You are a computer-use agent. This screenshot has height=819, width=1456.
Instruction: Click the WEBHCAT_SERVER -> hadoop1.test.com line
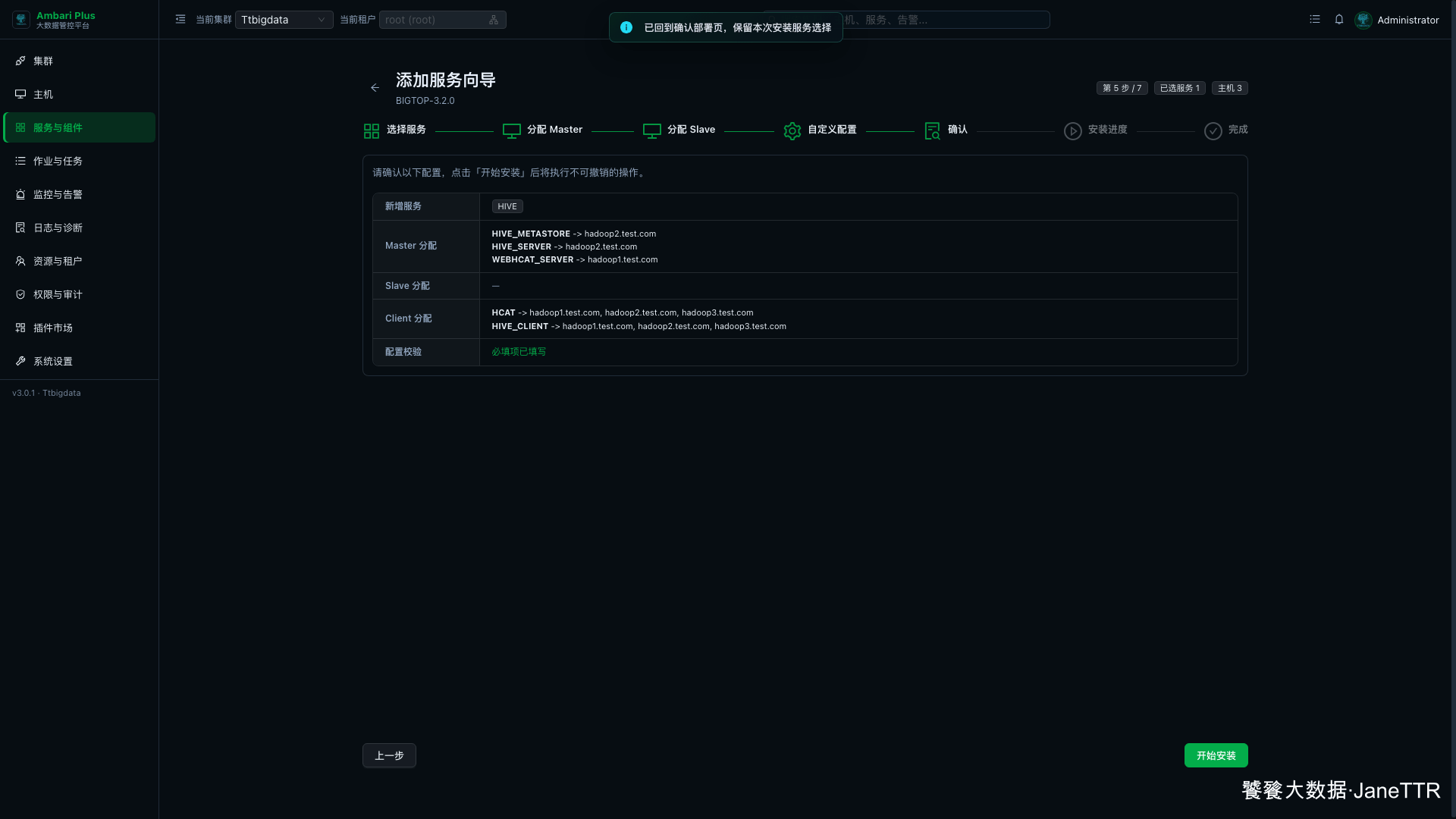(575, 259)
